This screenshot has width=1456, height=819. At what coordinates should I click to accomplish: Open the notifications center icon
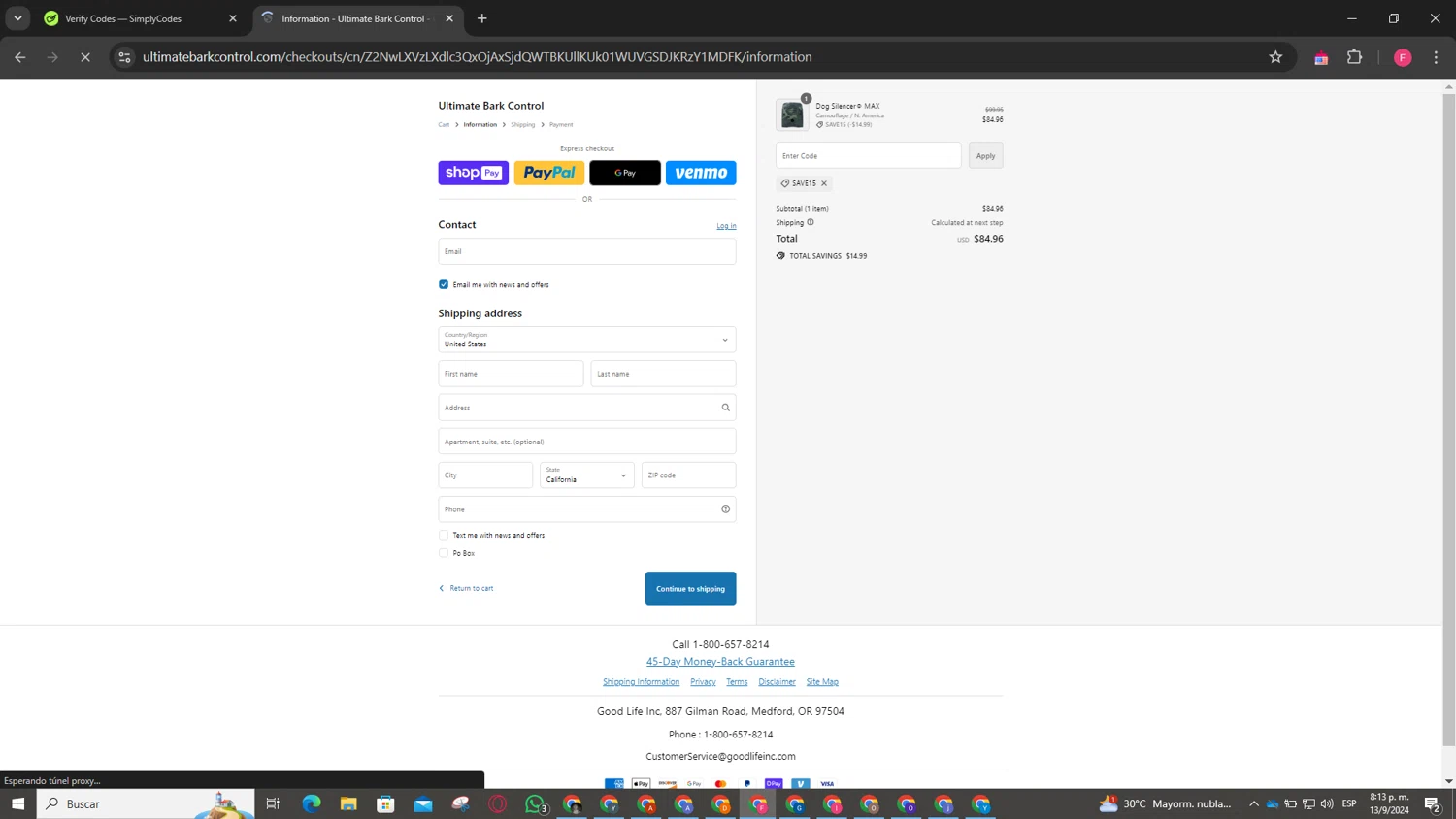(x=1432, y=803)
